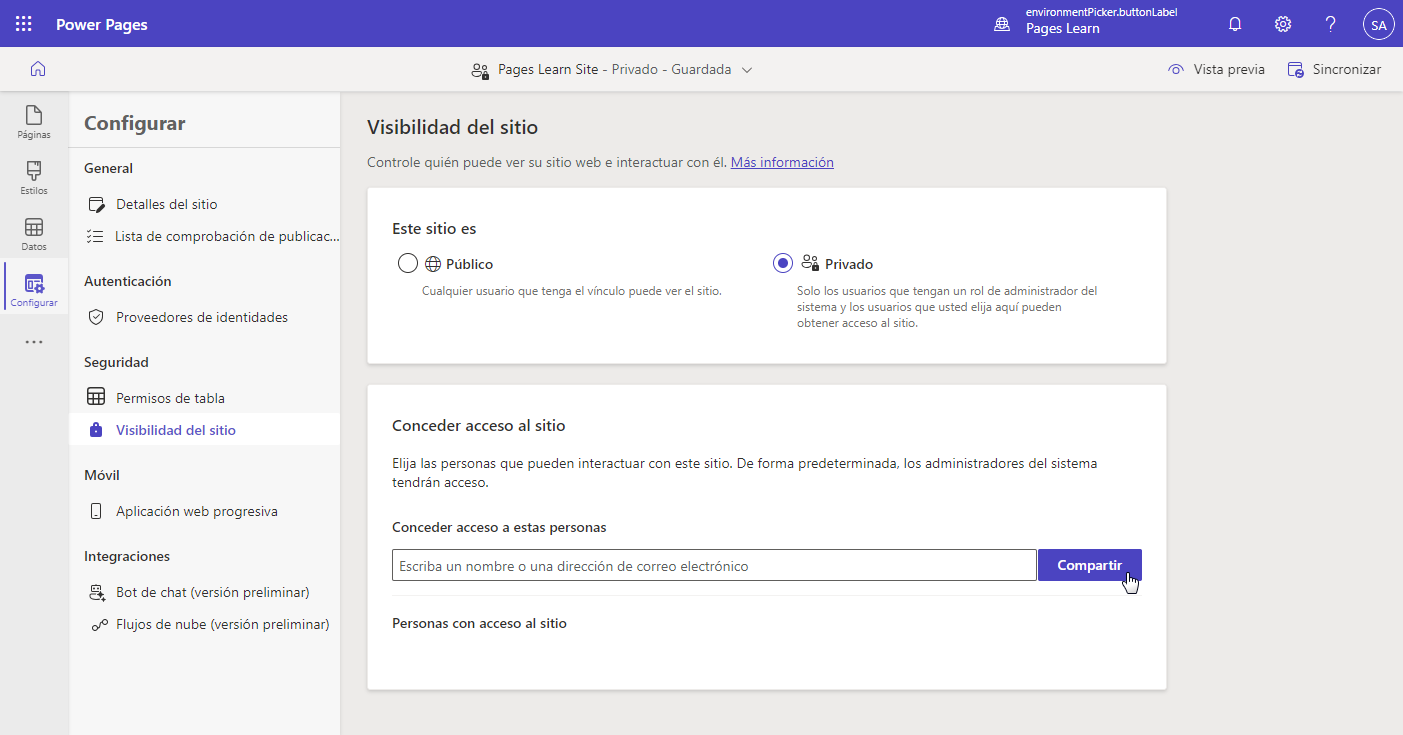Click the Power Pages title

[102, 24]
